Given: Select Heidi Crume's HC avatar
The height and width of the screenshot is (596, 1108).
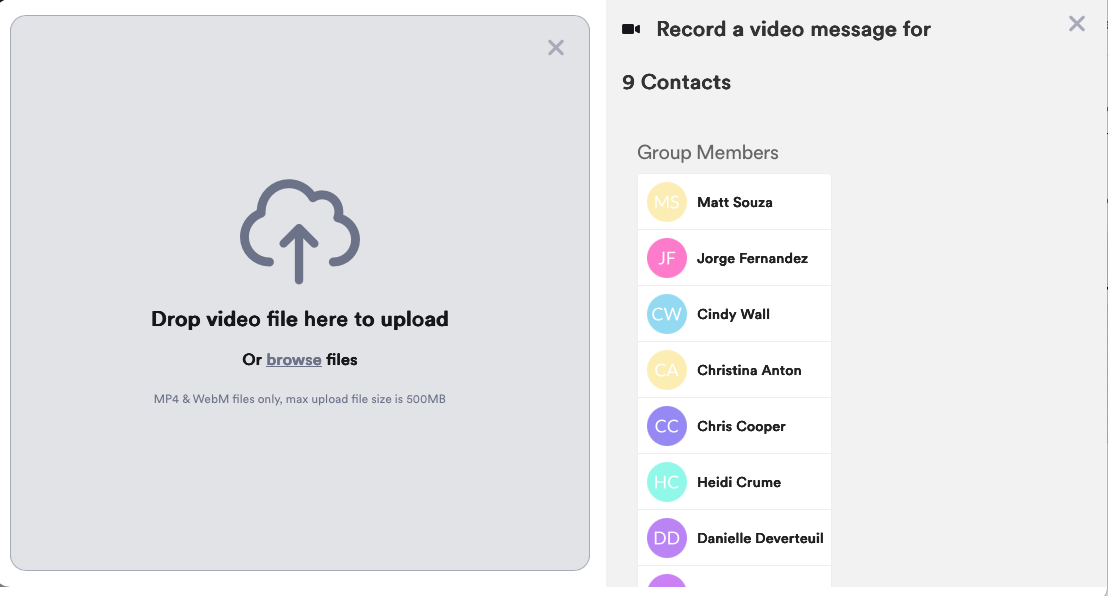Looking at the screenshot, I should 666,481.
